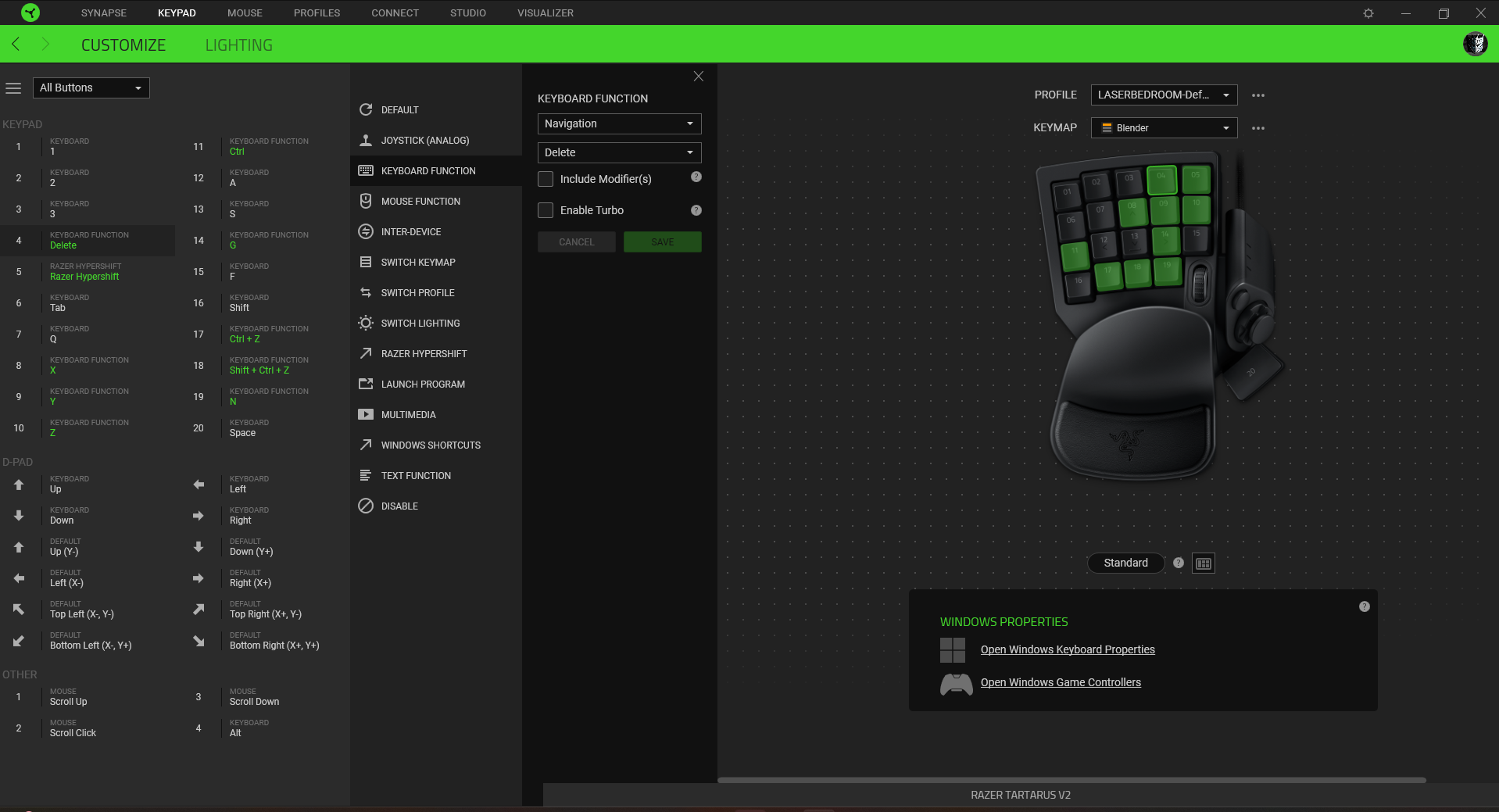Open the user profile avatar

pos(1475,44)
